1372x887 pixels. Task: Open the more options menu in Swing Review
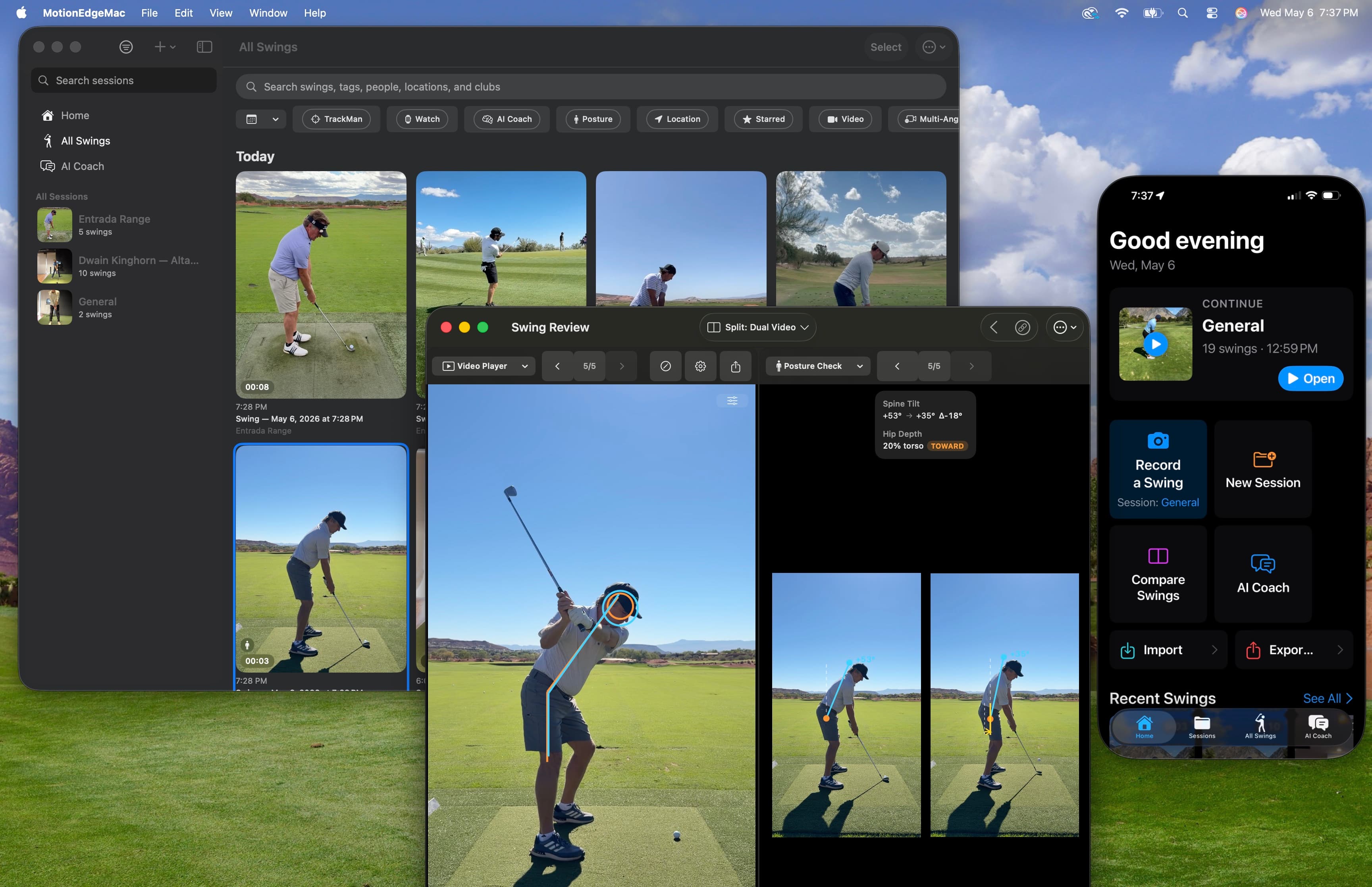point(1065,327)
